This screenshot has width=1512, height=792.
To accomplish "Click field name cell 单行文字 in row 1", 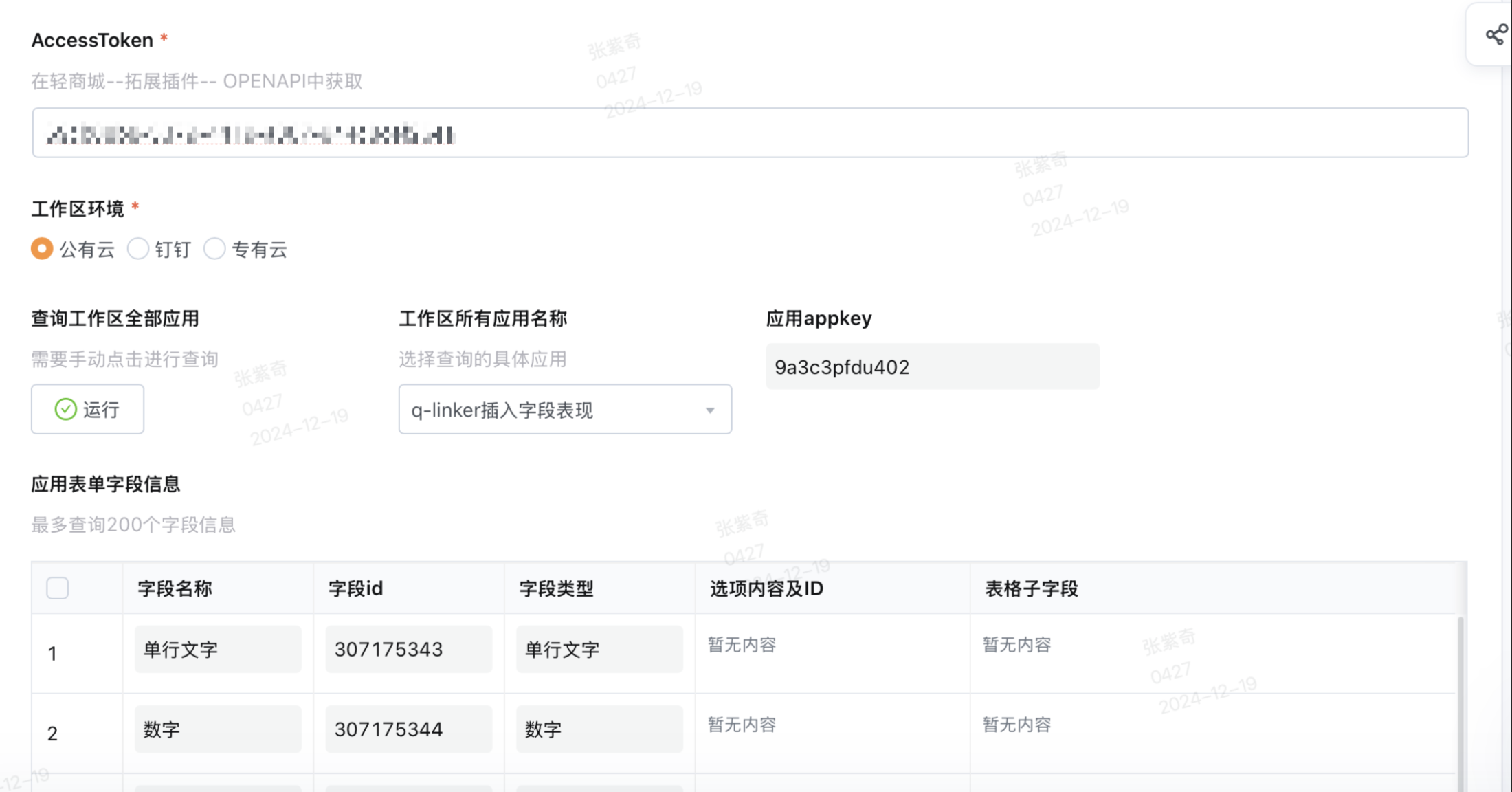I will (x=218, y=649).
